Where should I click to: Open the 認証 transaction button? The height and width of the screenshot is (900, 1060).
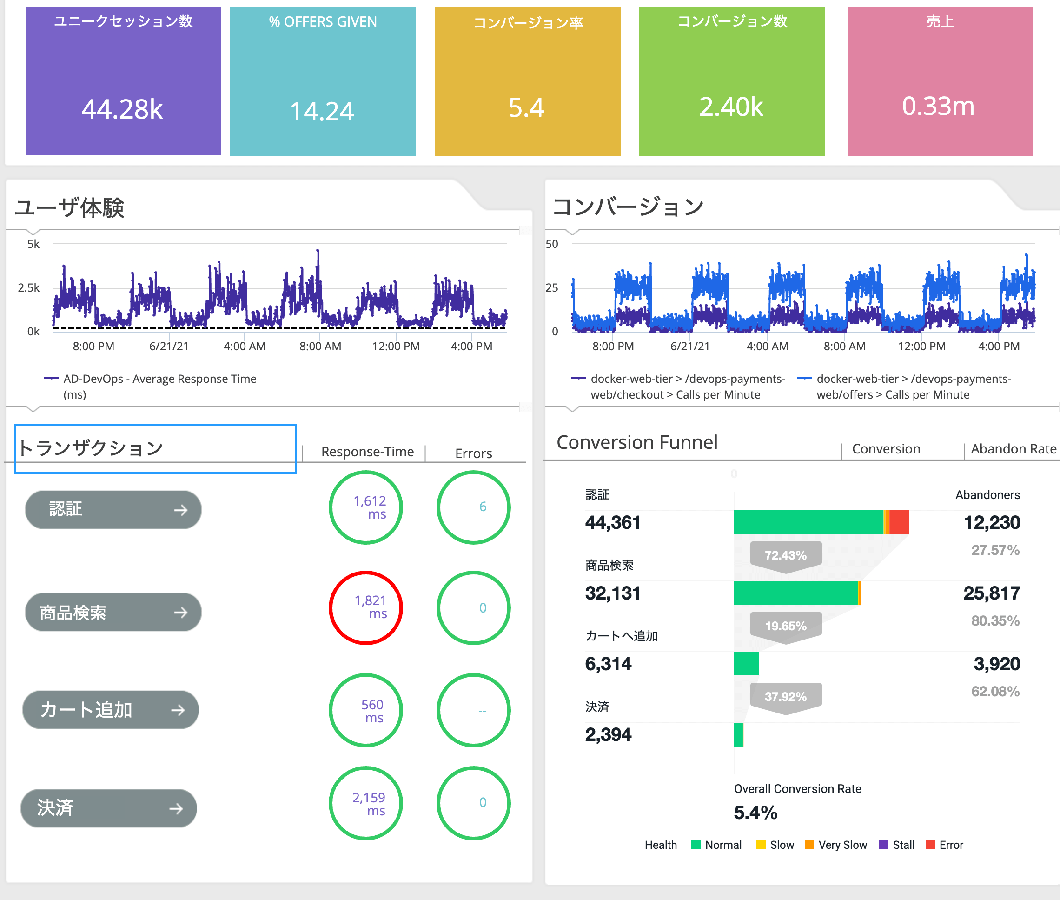pos(113,510)
